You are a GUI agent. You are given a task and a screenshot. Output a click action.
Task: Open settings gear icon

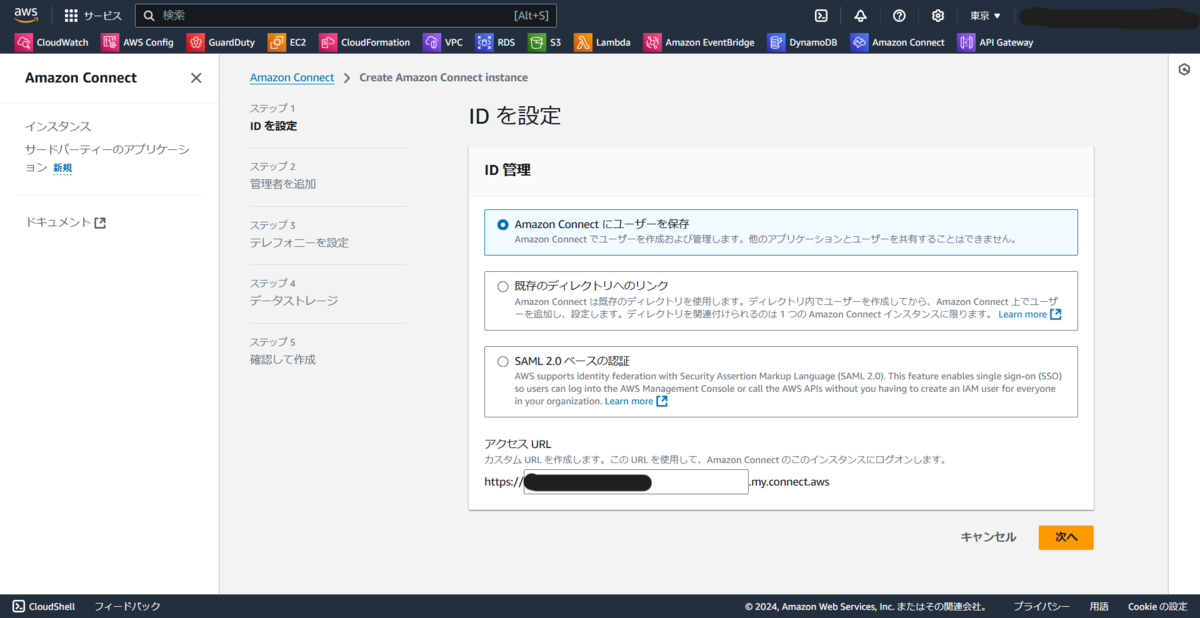coord(938,15)
